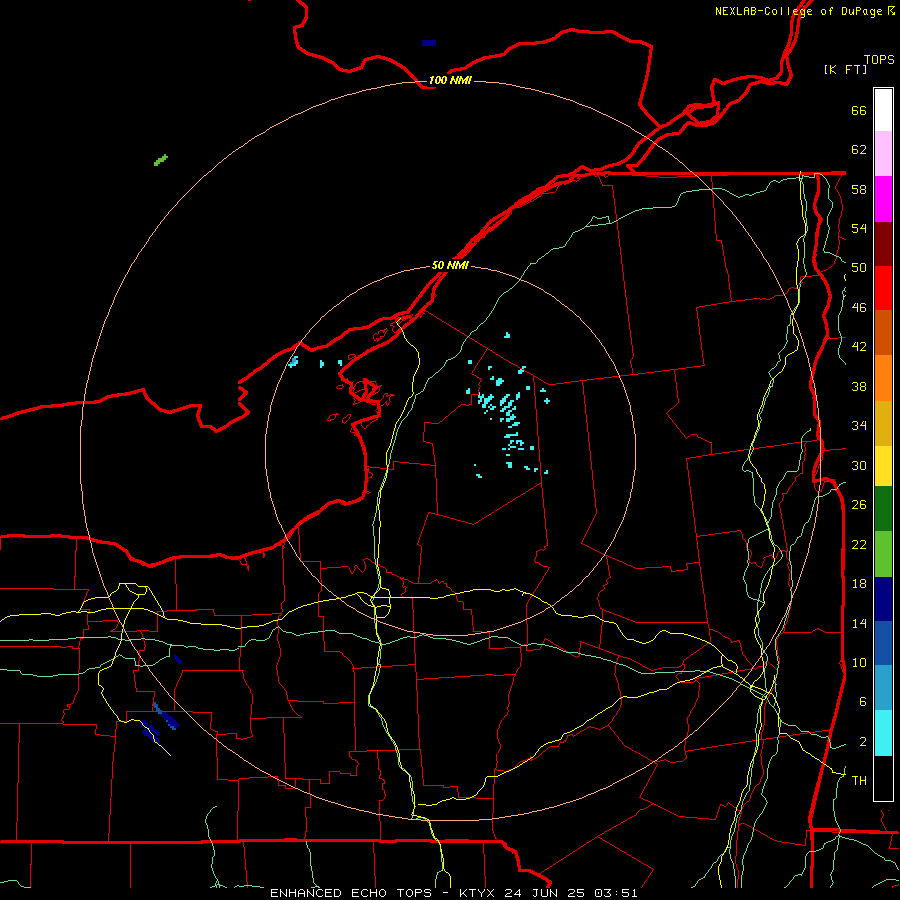Click the 38 scale label

(859, 386)
